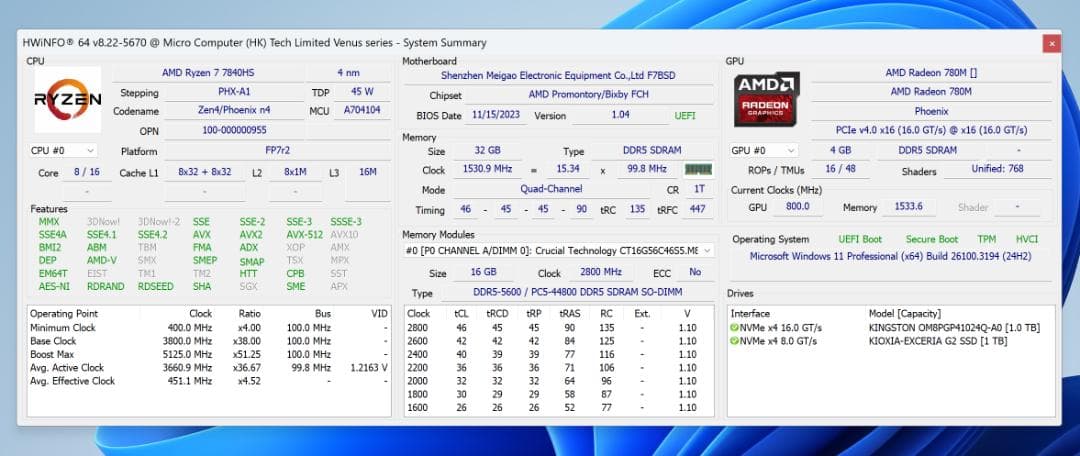Click the GPU memory clock 1533.6 value
The image size is (1080, 456).
pyautogui.click(x=908, y=207)
